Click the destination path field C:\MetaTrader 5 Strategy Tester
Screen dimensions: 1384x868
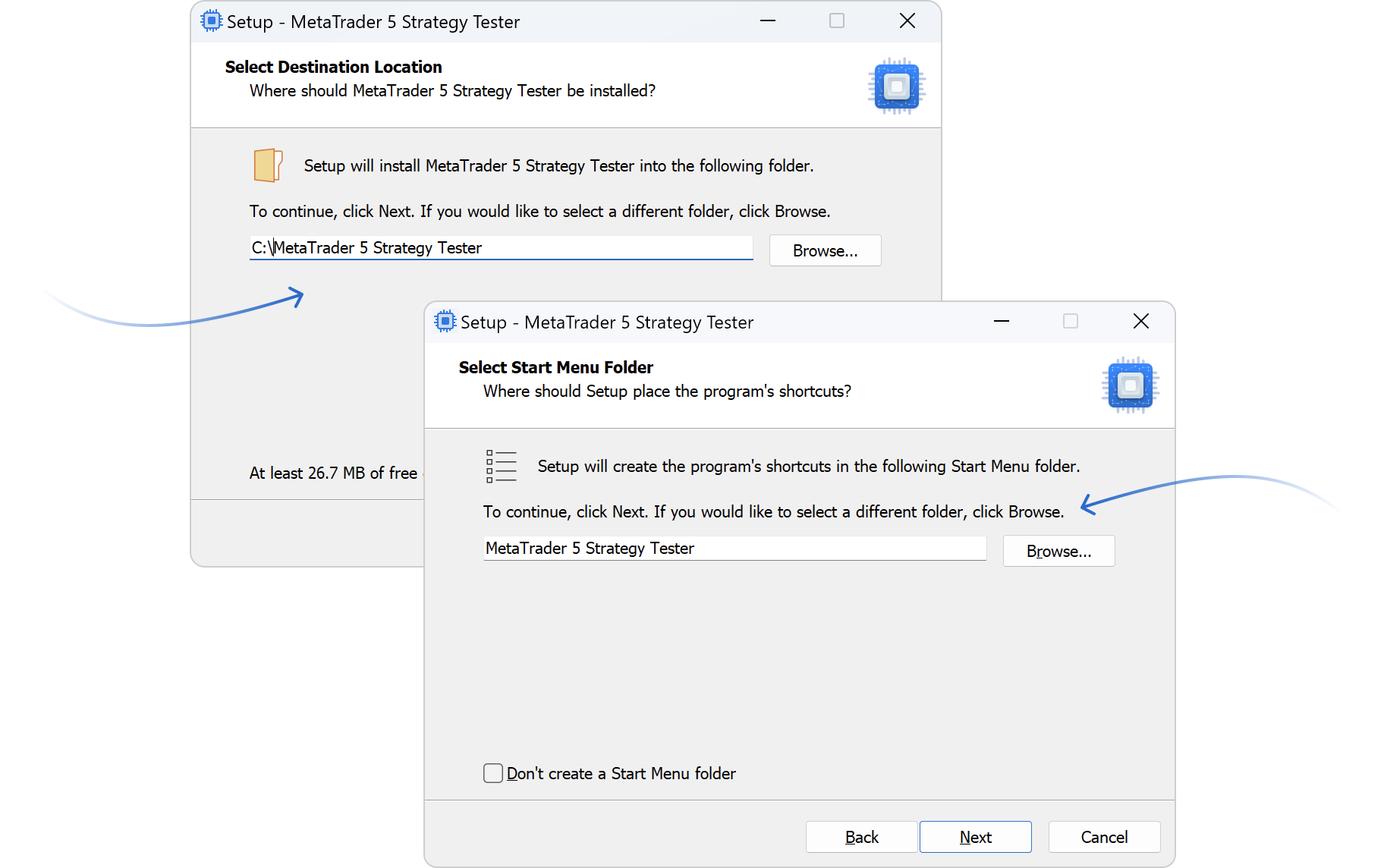point(501,247)
